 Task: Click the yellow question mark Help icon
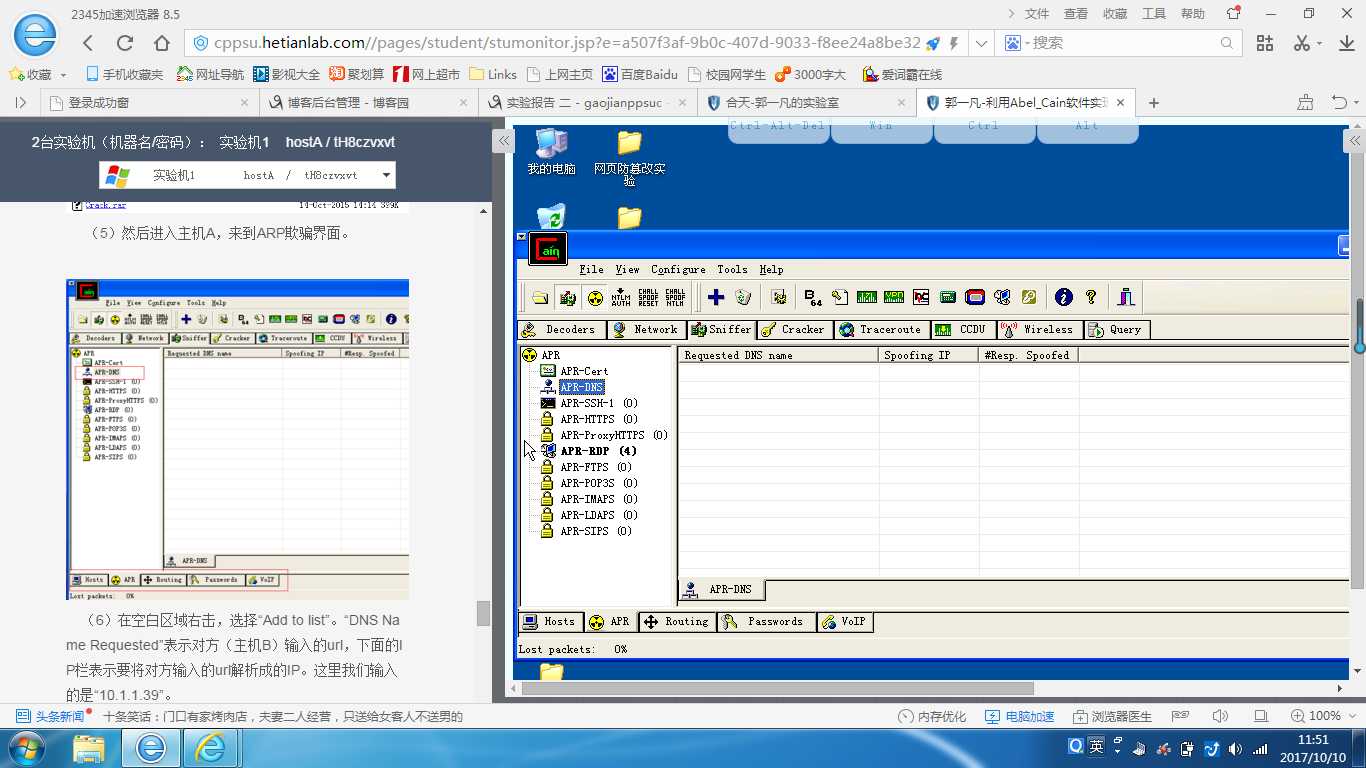point(1091,297)
